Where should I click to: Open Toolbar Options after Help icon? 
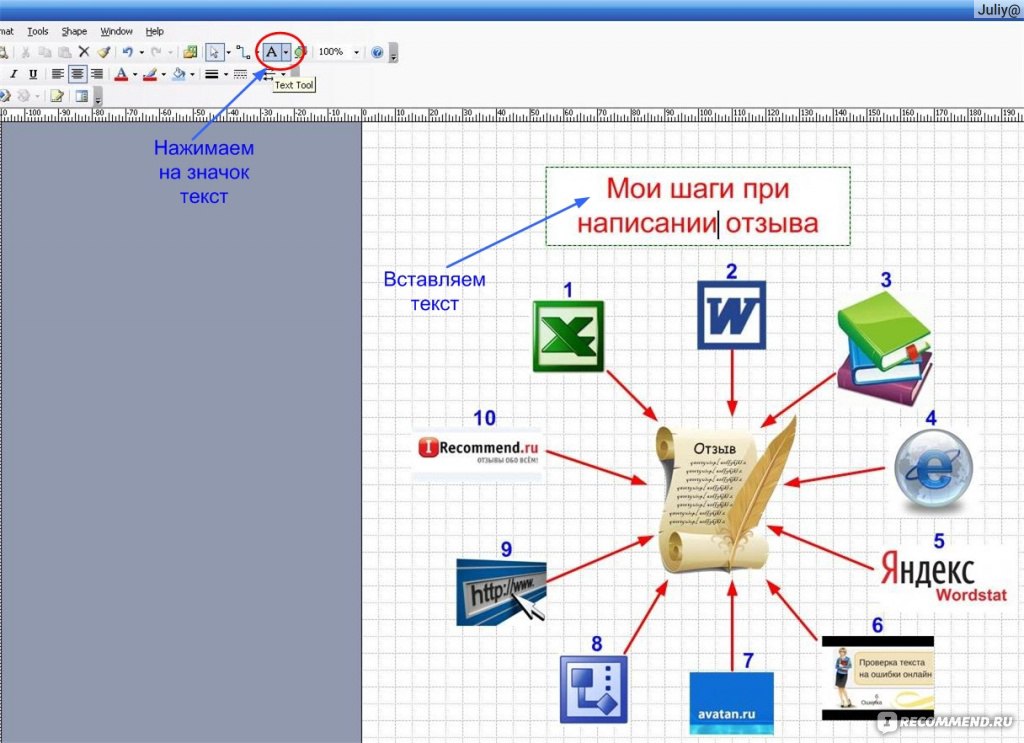pyautogui.click(x=393, y=54)
